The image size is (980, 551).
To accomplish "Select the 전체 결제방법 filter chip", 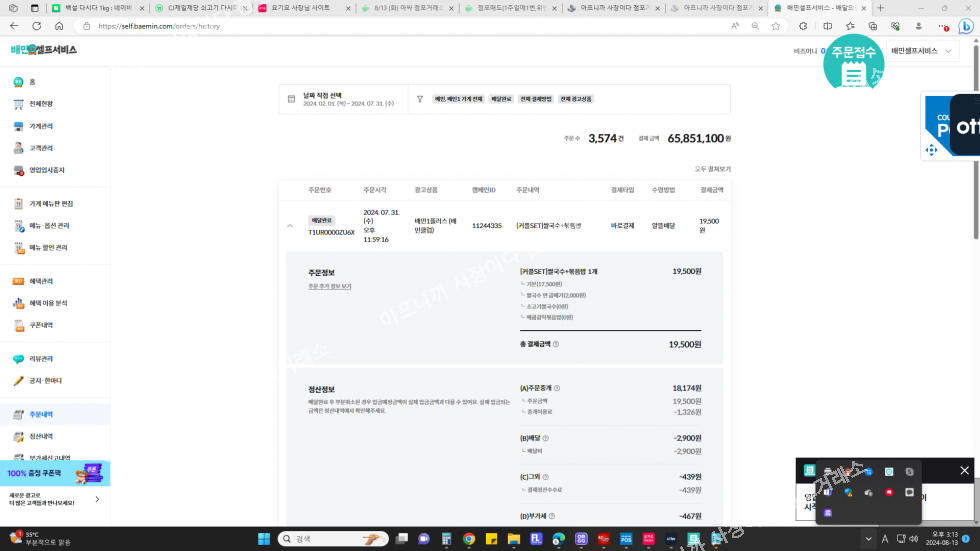I will point(535,99).
